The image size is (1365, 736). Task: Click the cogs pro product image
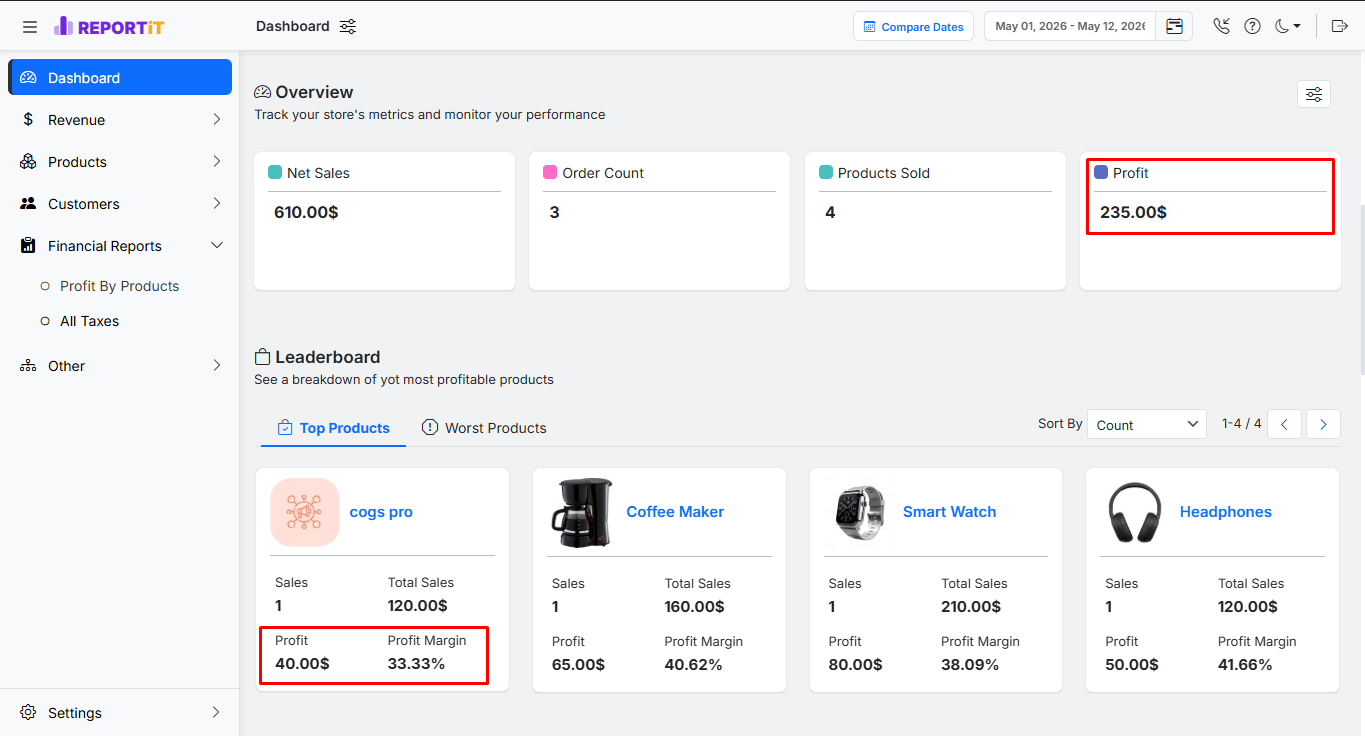pos(305,512)
